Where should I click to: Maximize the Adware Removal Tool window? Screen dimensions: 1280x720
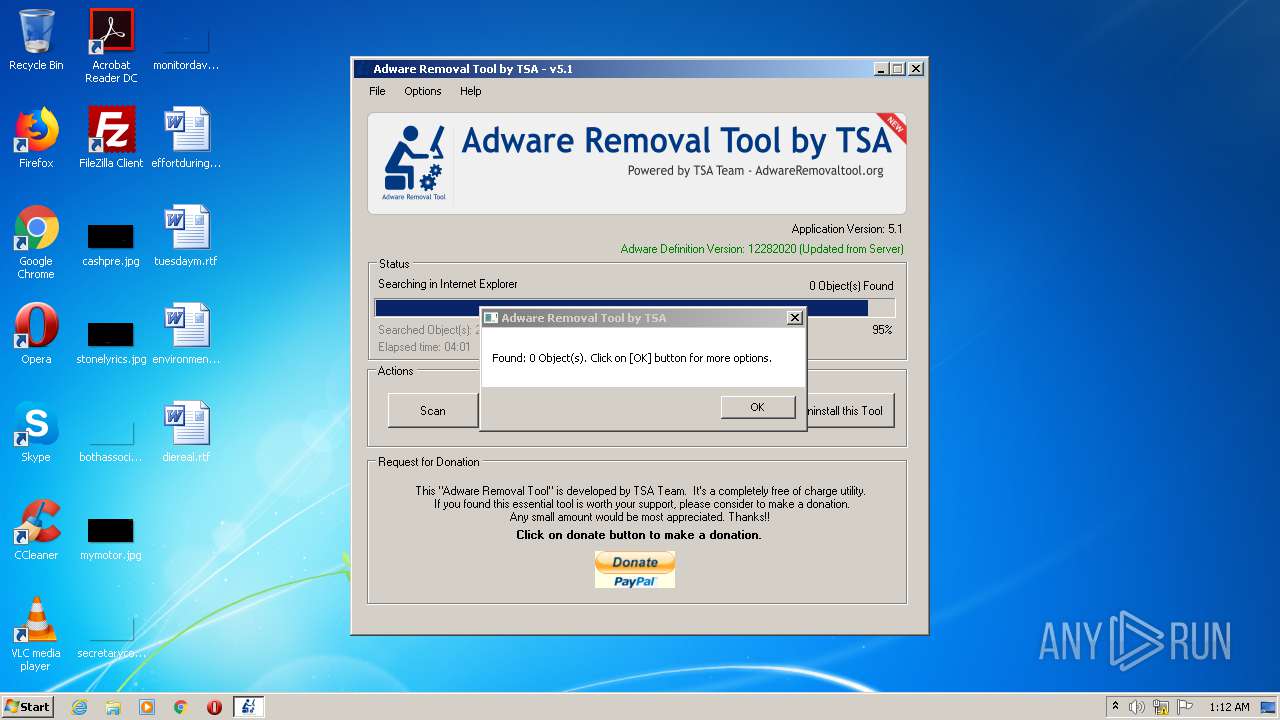[x=897, y=69]
